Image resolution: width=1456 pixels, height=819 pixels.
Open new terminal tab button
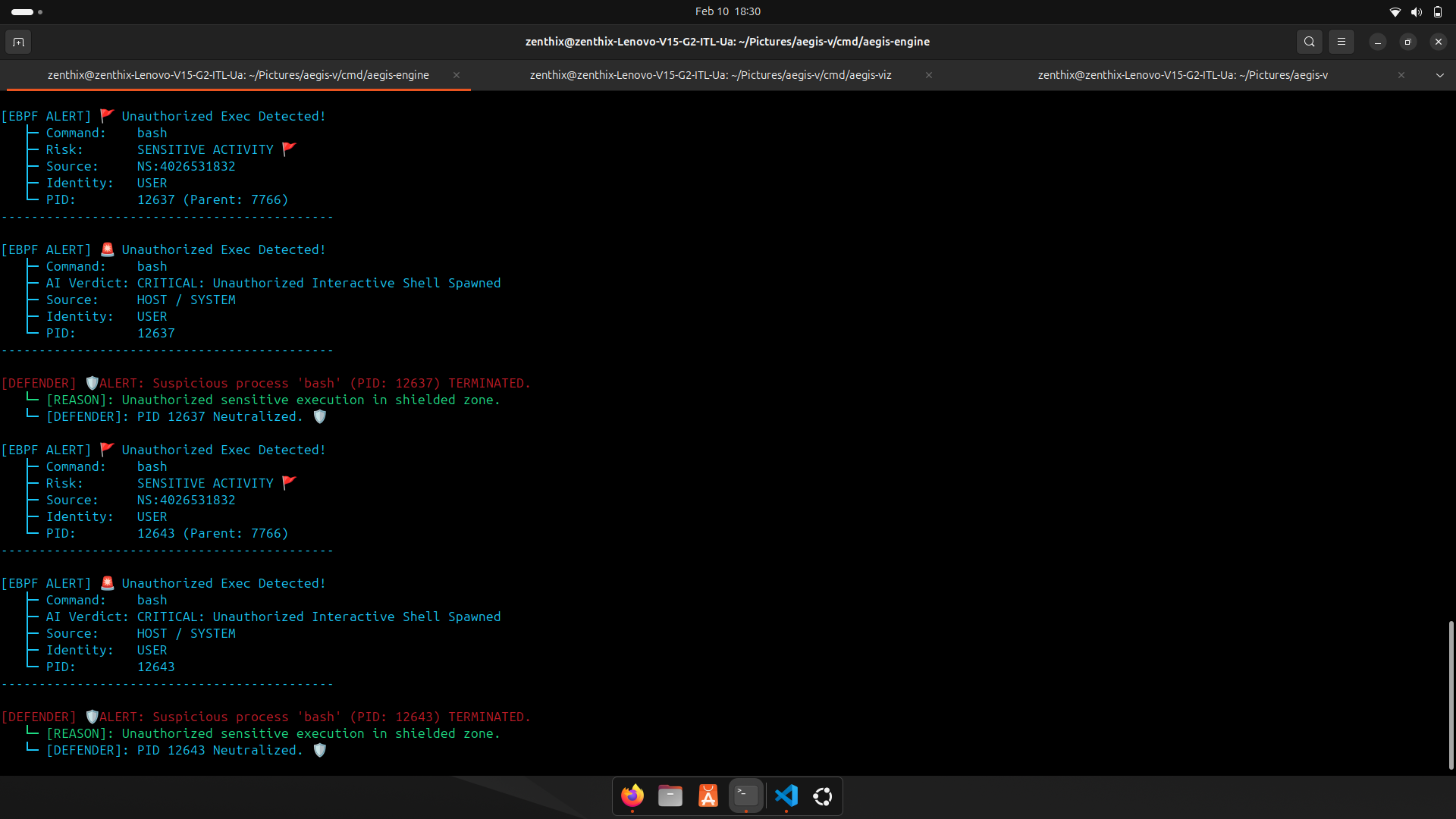click(x=18, y=42)
